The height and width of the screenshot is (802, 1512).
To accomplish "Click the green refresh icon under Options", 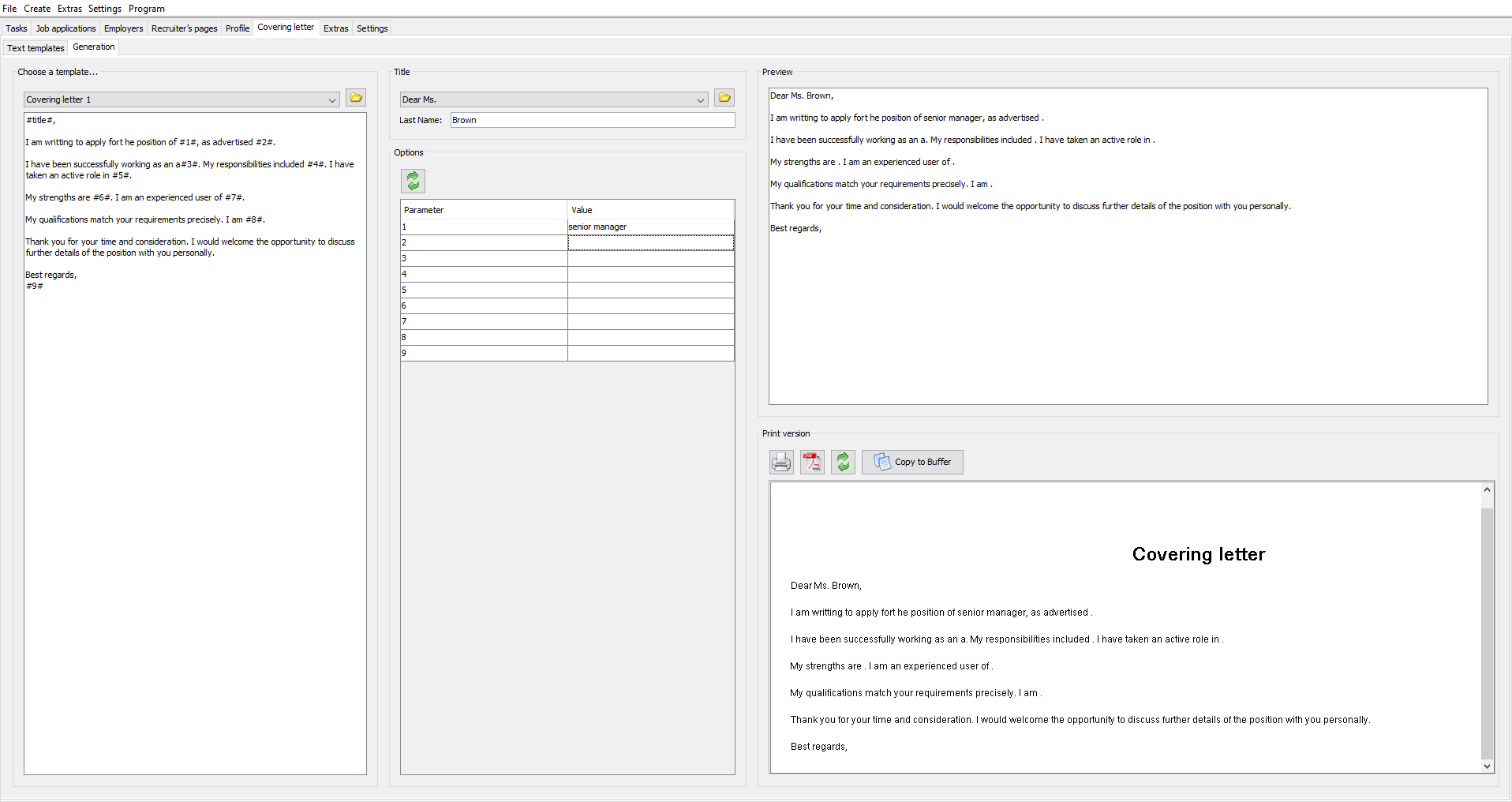I will click(413, 181).
